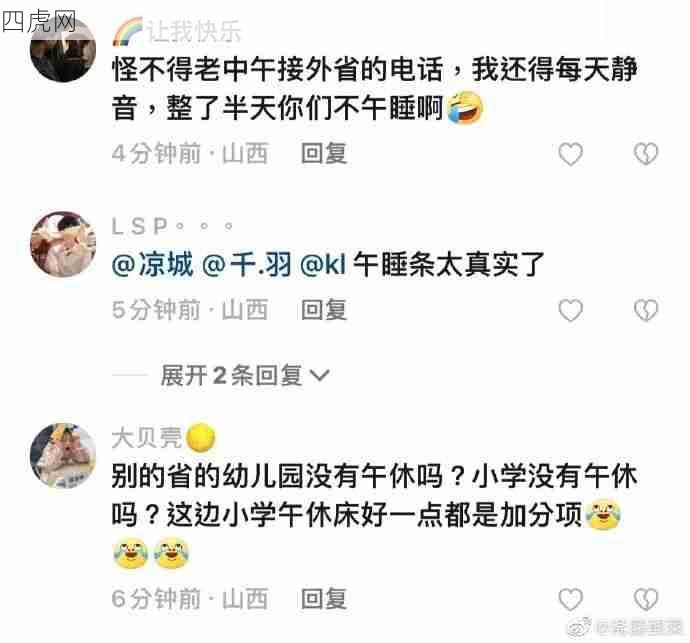Open LSP user's profile avatar

tap(63, 244)
